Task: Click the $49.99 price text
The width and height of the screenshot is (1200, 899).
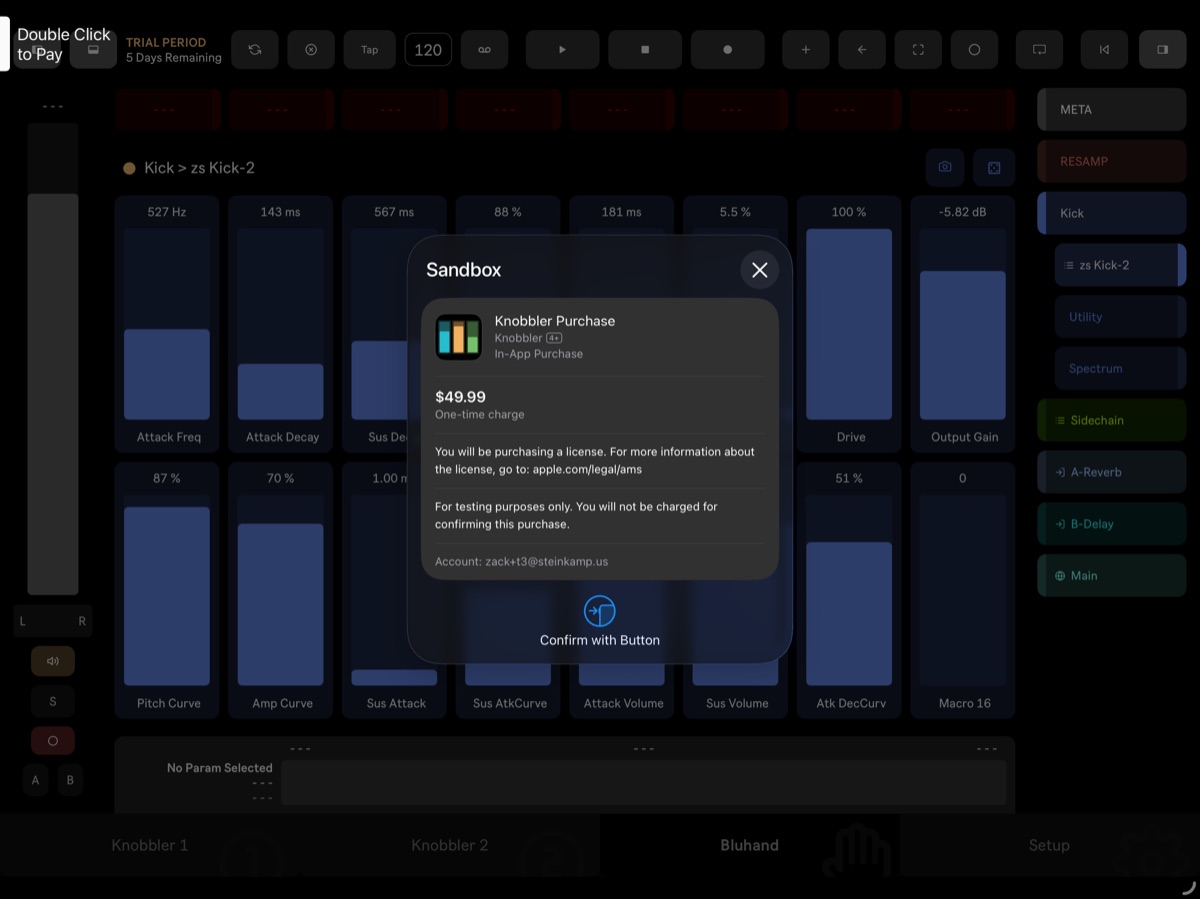Action: pyautogui.click(x=460, y=397)
